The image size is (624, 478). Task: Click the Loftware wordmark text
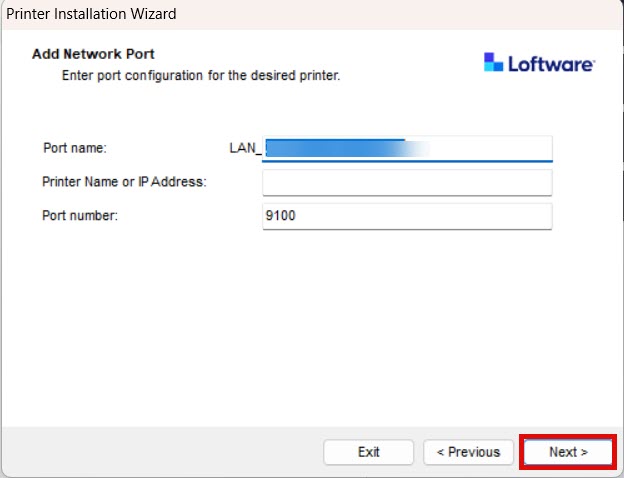pyautogui.click(x=552, y=64)
